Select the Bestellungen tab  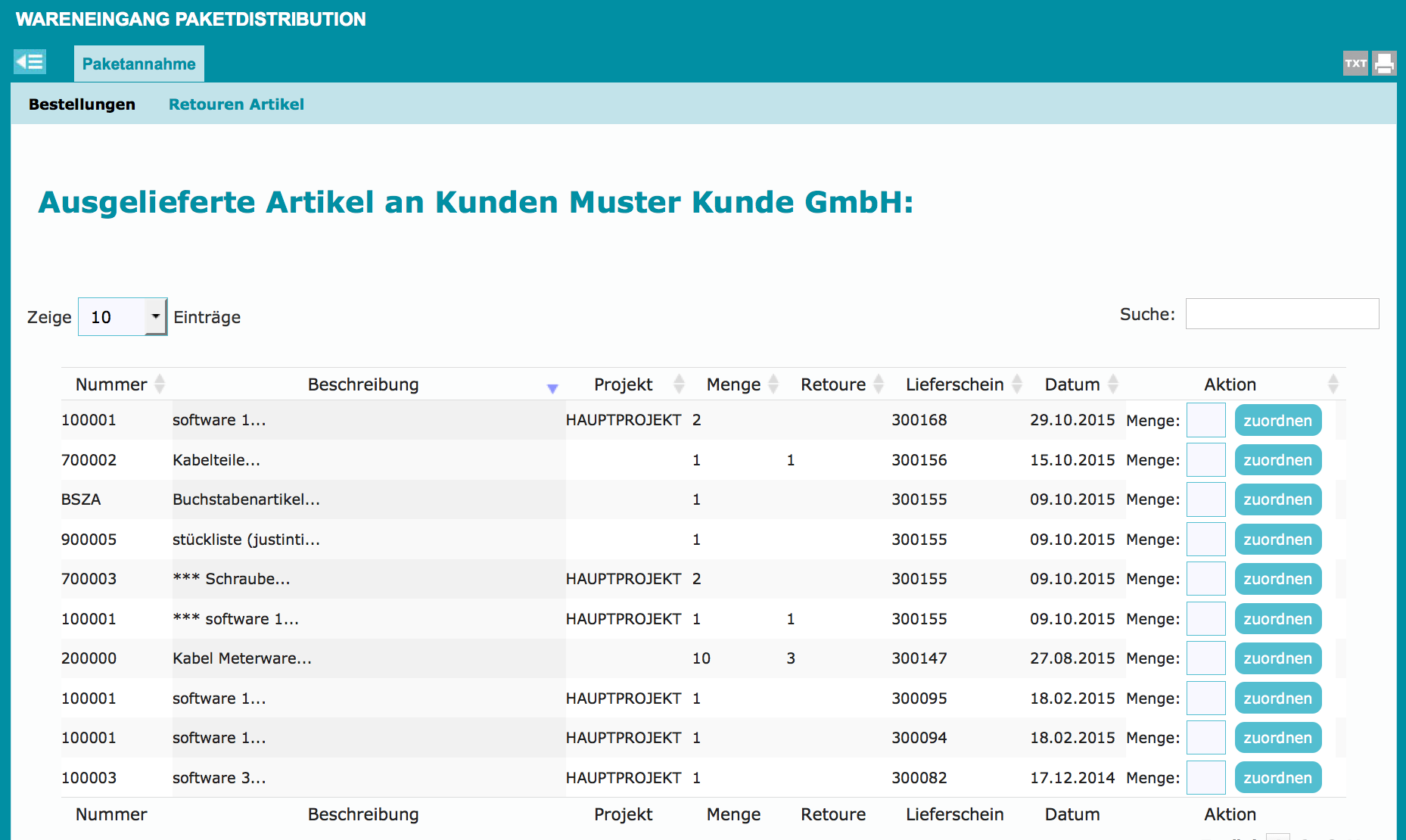tap(82, 104)
